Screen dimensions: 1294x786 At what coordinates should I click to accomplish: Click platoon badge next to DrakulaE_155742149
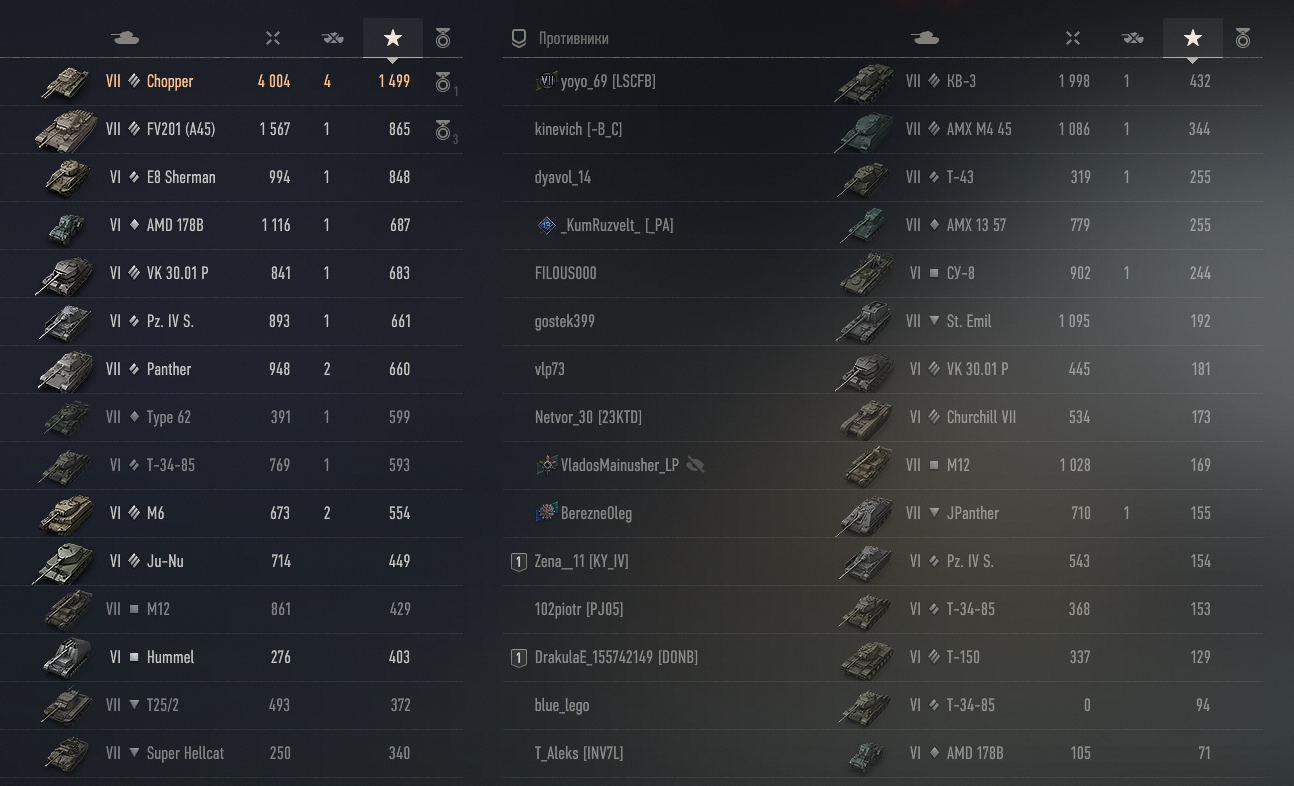(518, 658)
